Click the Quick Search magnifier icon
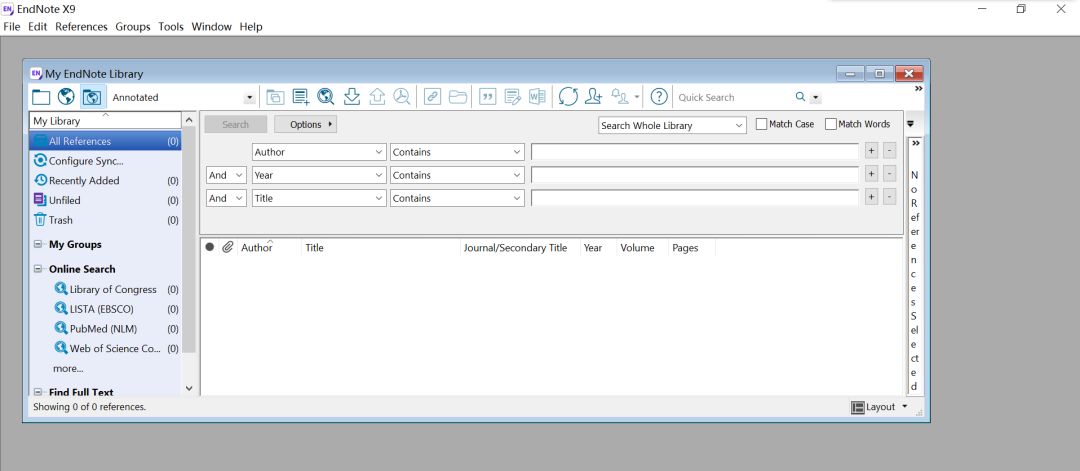 click(800, 97)
